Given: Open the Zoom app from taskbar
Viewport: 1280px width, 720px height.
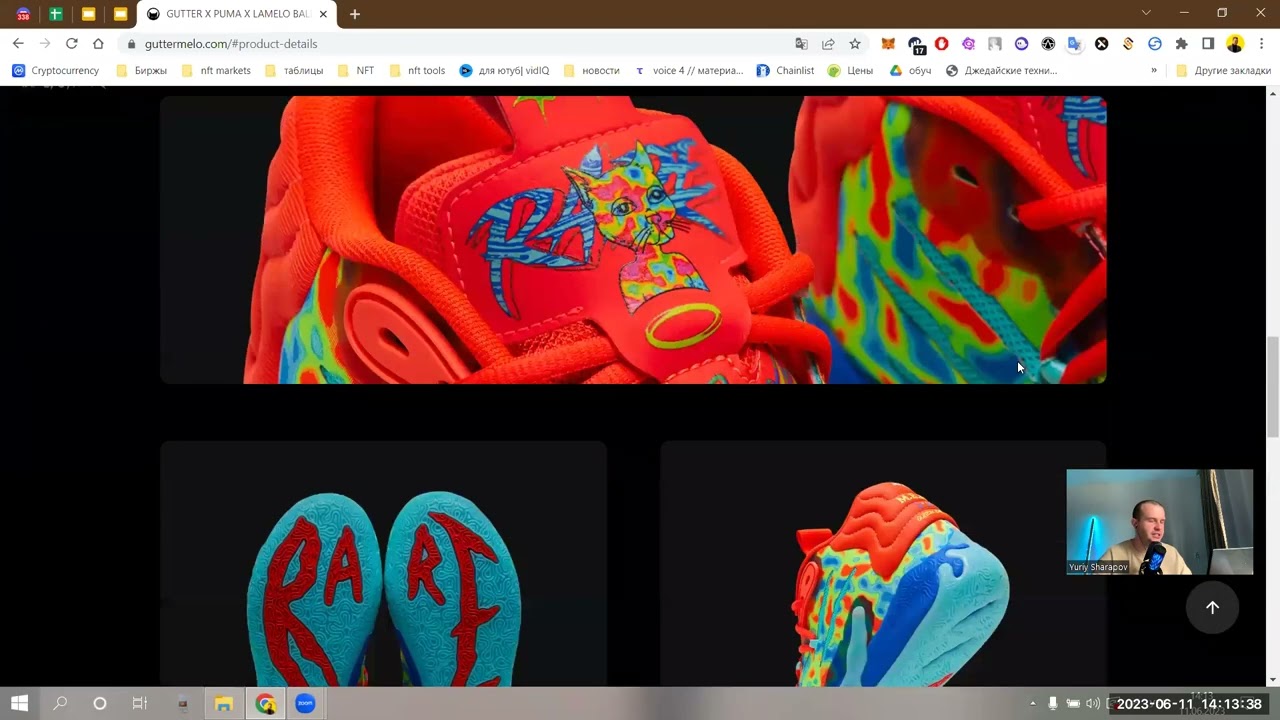Looking at the screenshot, I should point(305,704).
